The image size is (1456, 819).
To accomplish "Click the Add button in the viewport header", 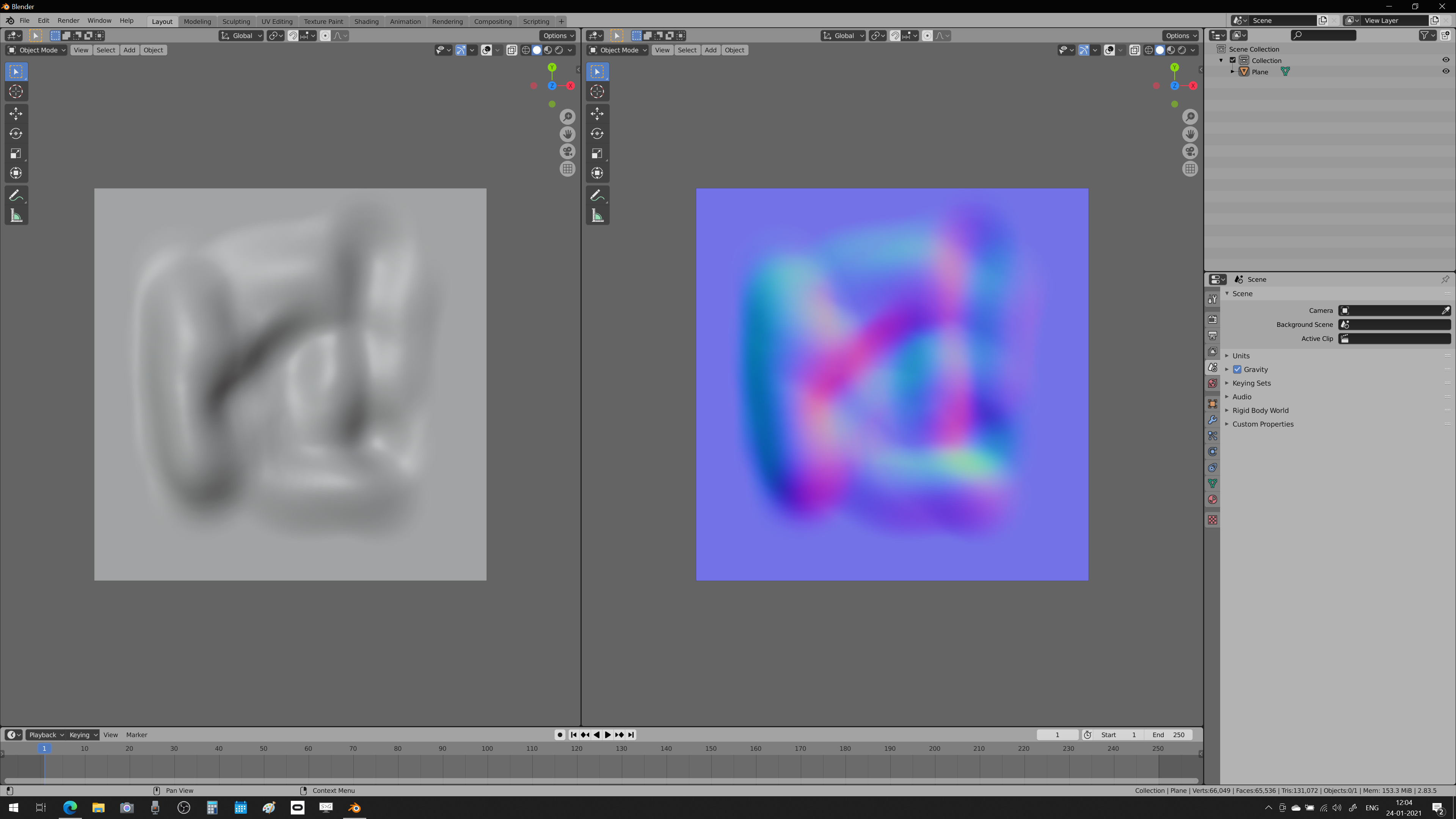I will coord(129,50).
